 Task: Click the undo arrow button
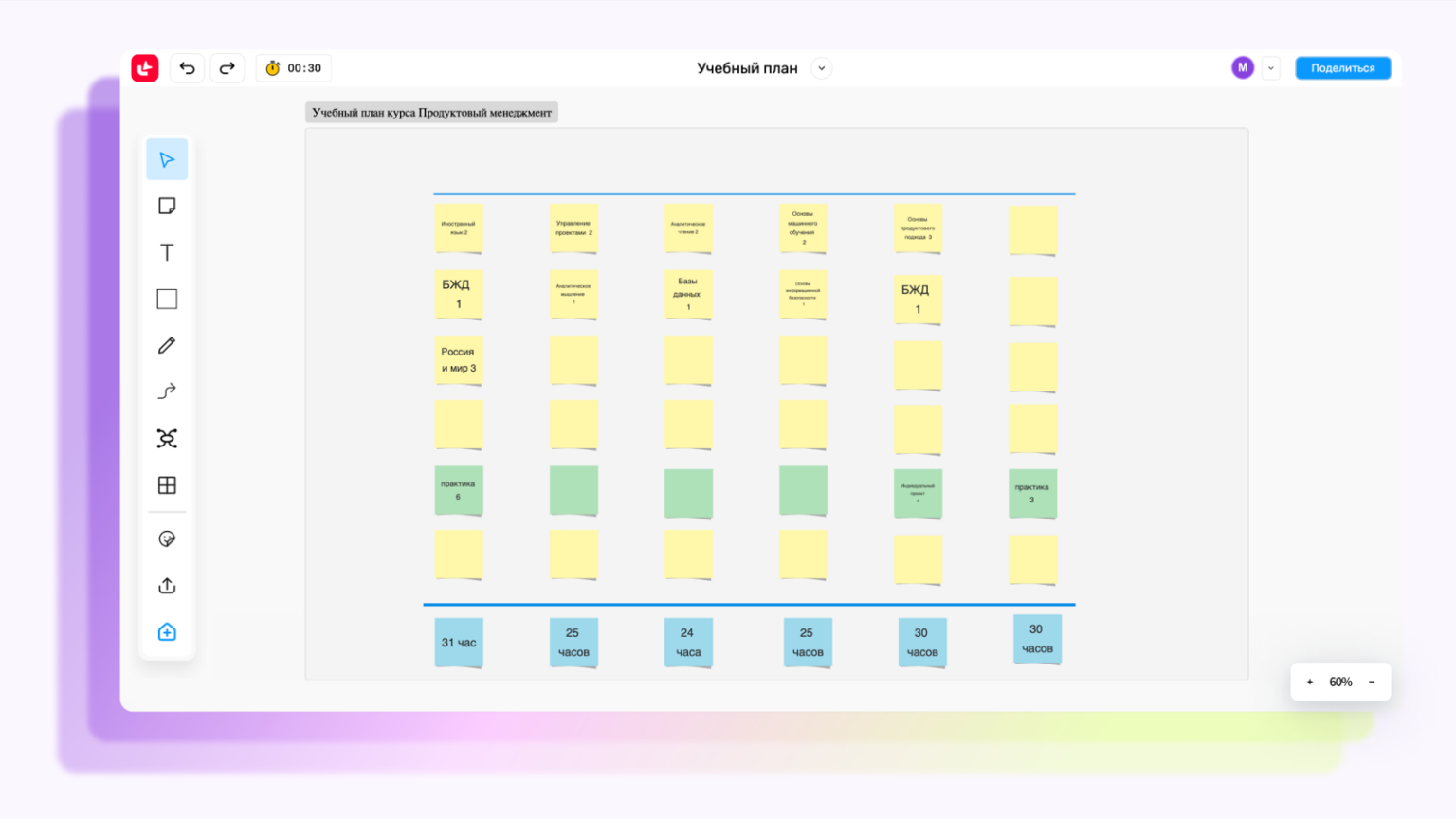click(187, 68)
